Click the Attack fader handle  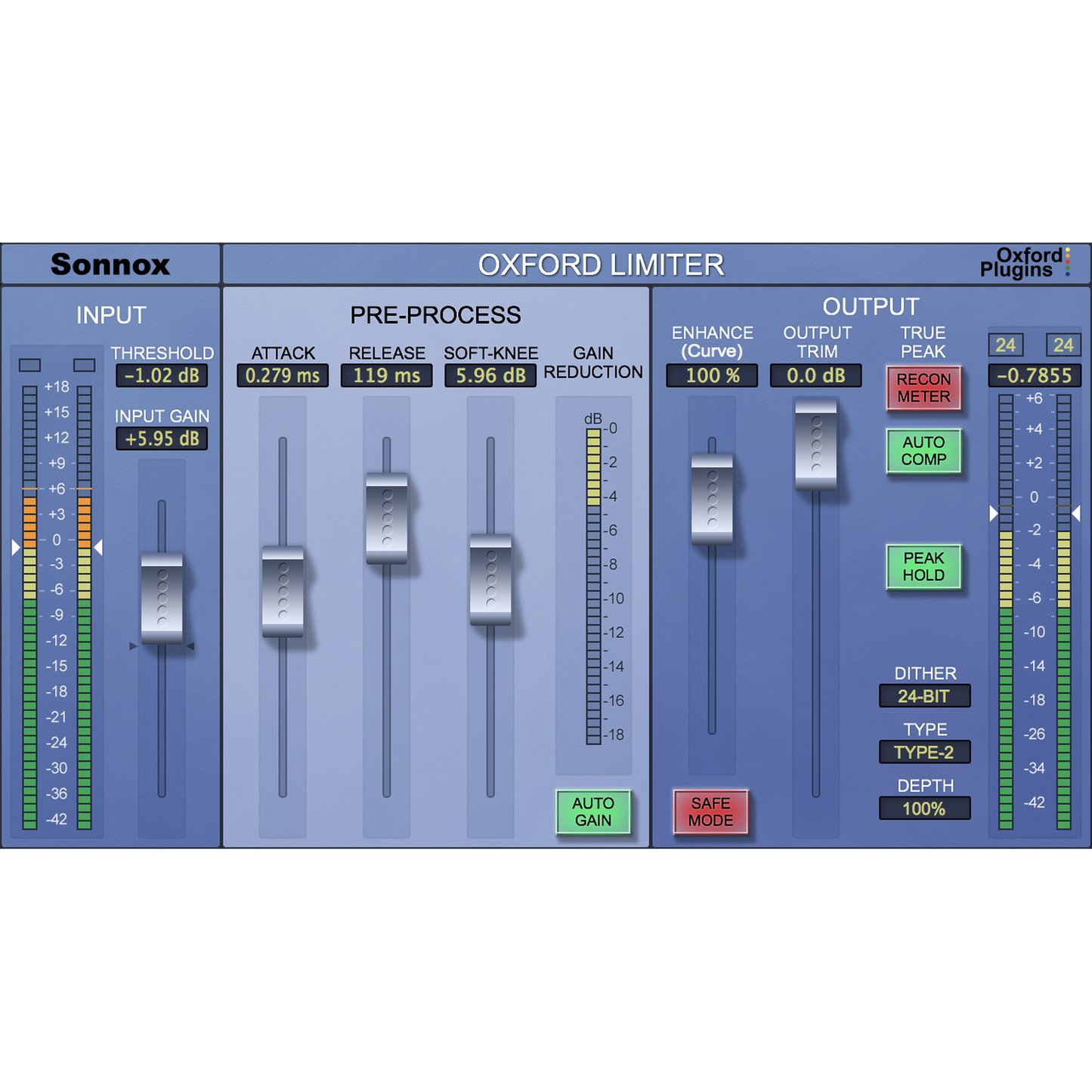coord(283,592)
